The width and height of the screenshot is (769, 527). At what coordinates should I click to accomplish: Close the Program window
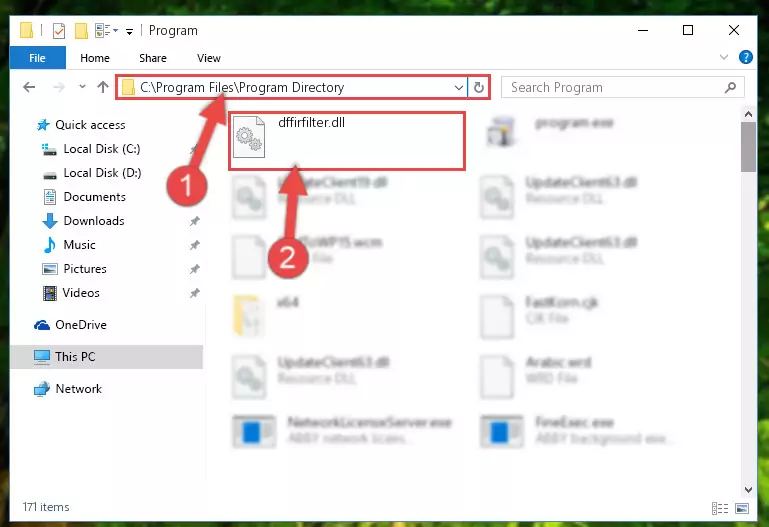pyautogui.click(x=734, y=30)
